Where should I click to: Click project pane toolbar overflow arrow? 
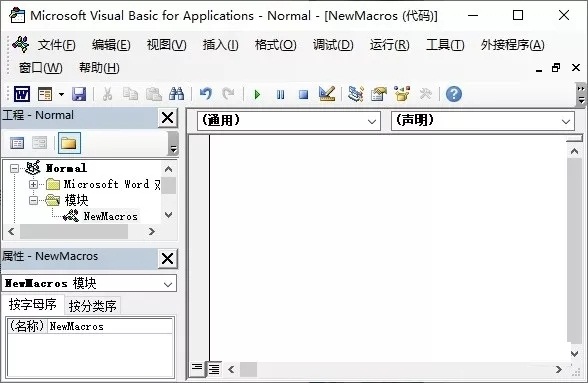pyautogui.click(x=173, y=143)
